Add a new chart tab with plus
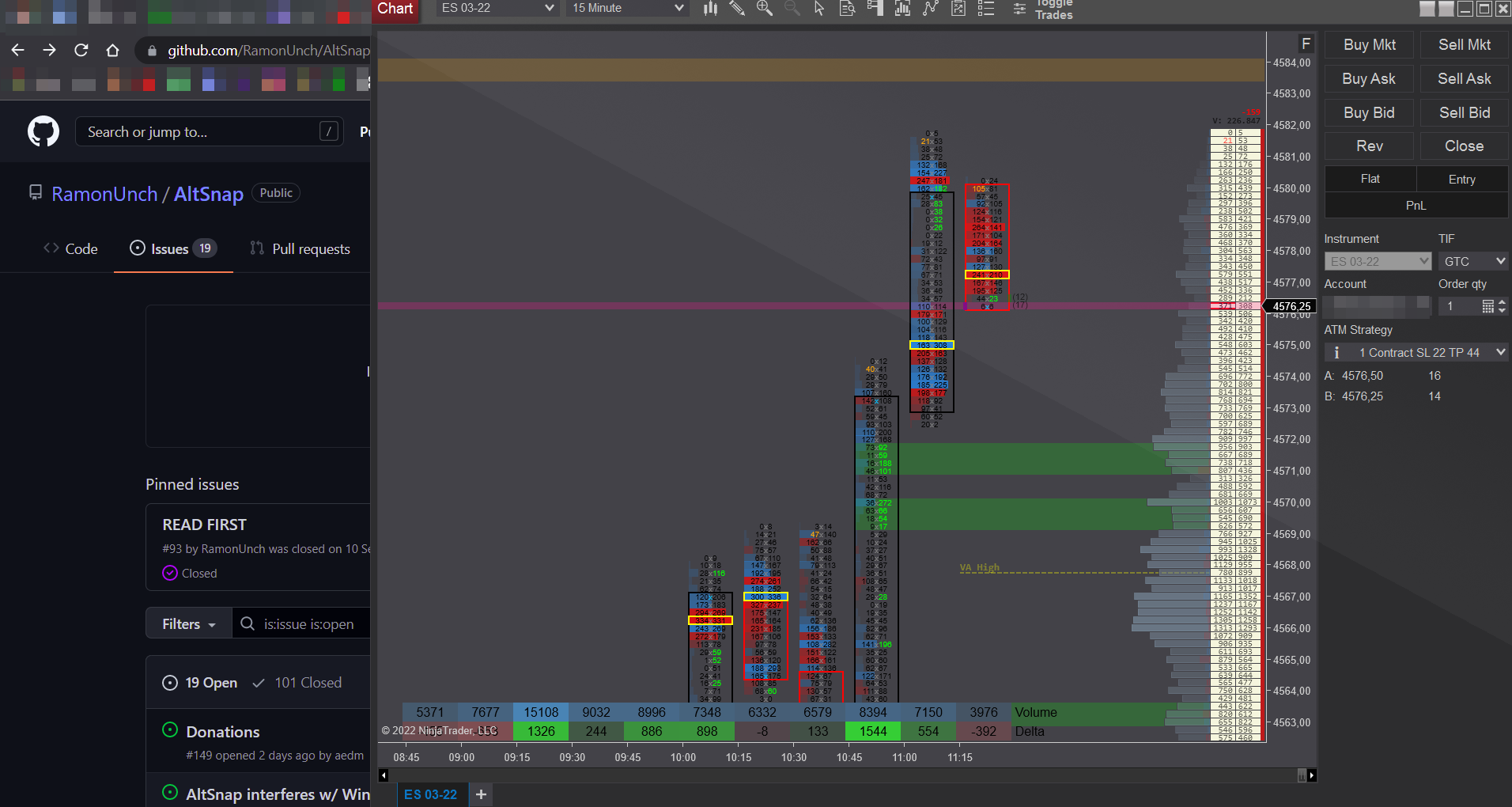This screenshot has width=1512, height=807. coord(481,794)
